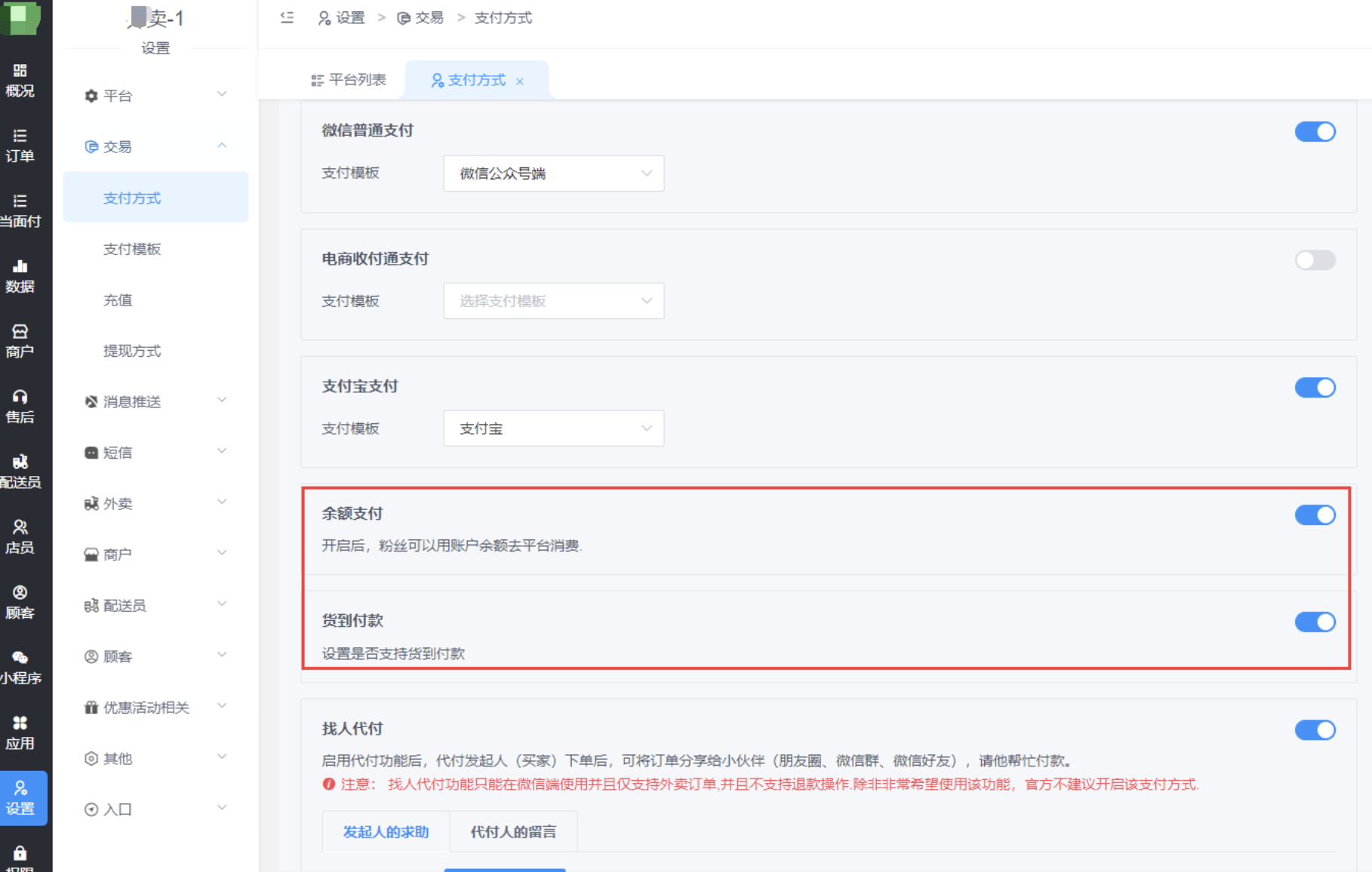Click the green logo at top left
Screen dimensions: 1372x872
20,17
